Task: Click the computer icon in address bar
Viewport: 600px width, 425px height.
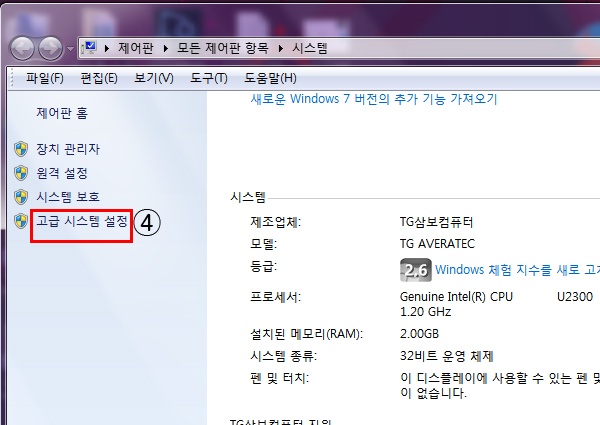Action: tap(89, 48)
